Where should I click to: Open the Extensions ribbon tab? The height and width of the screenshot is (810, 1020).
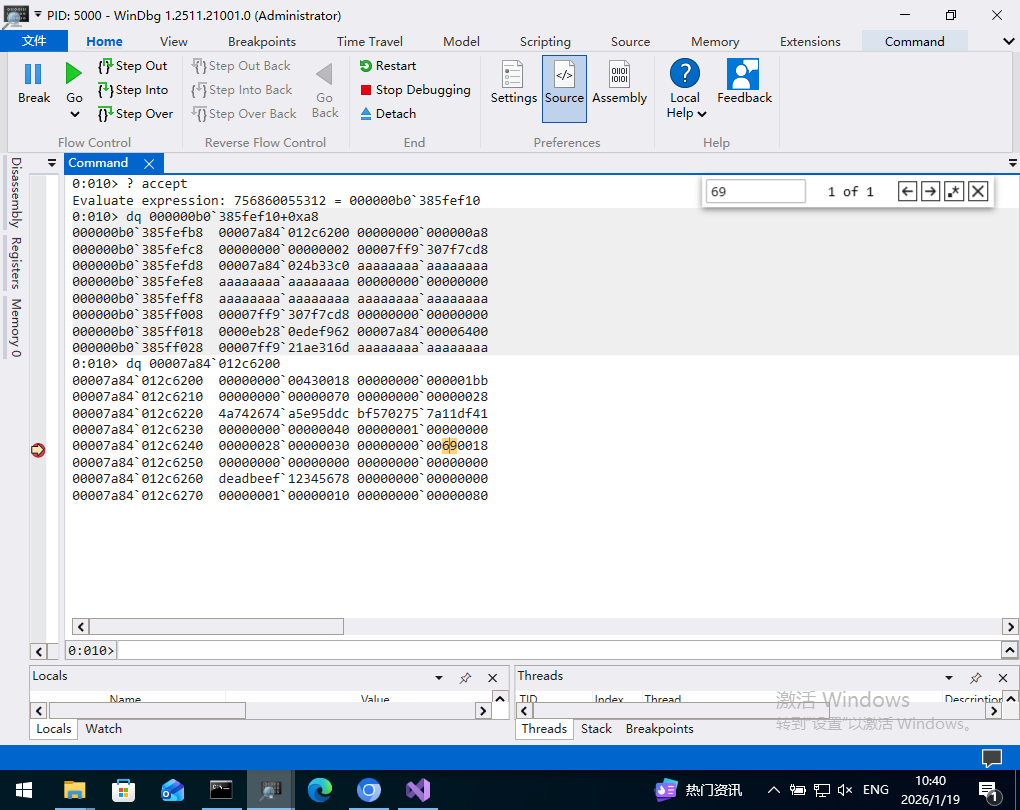810,42
